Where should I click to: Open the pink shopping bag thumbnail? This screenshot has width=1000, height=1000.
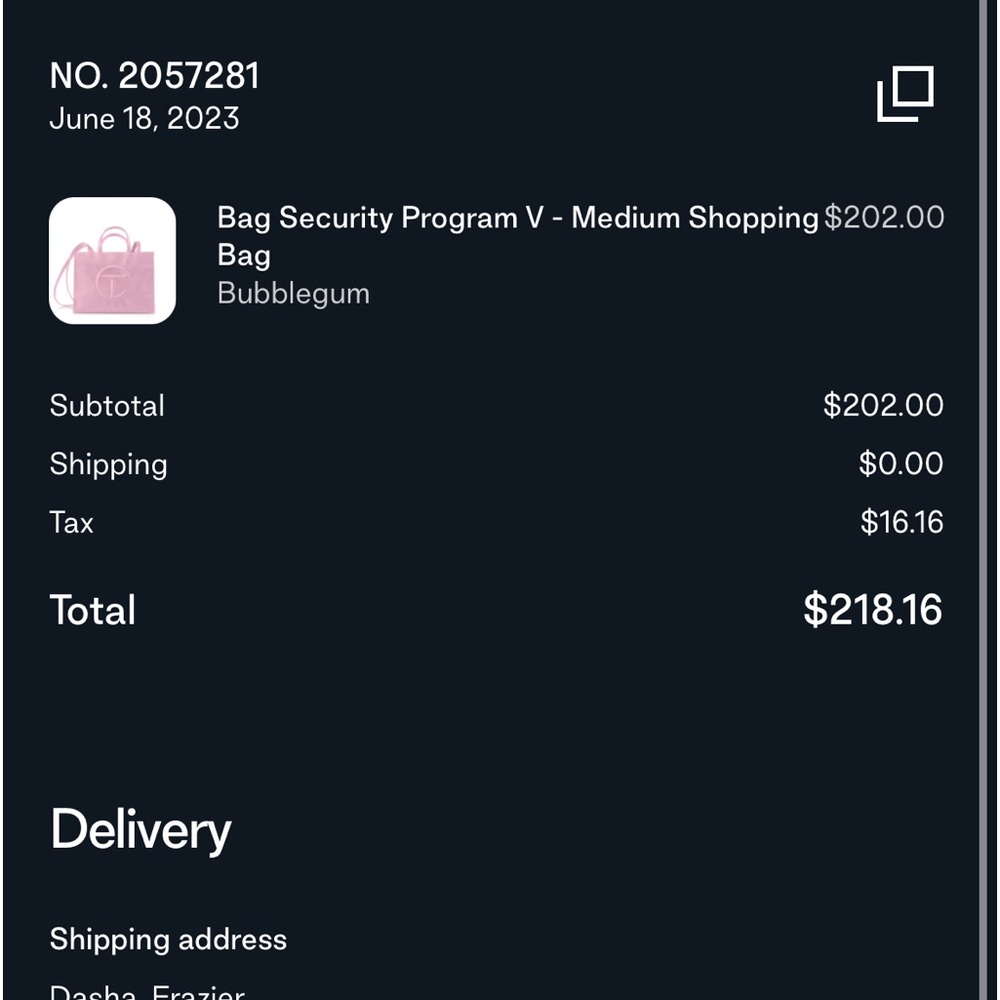[112, 261]
